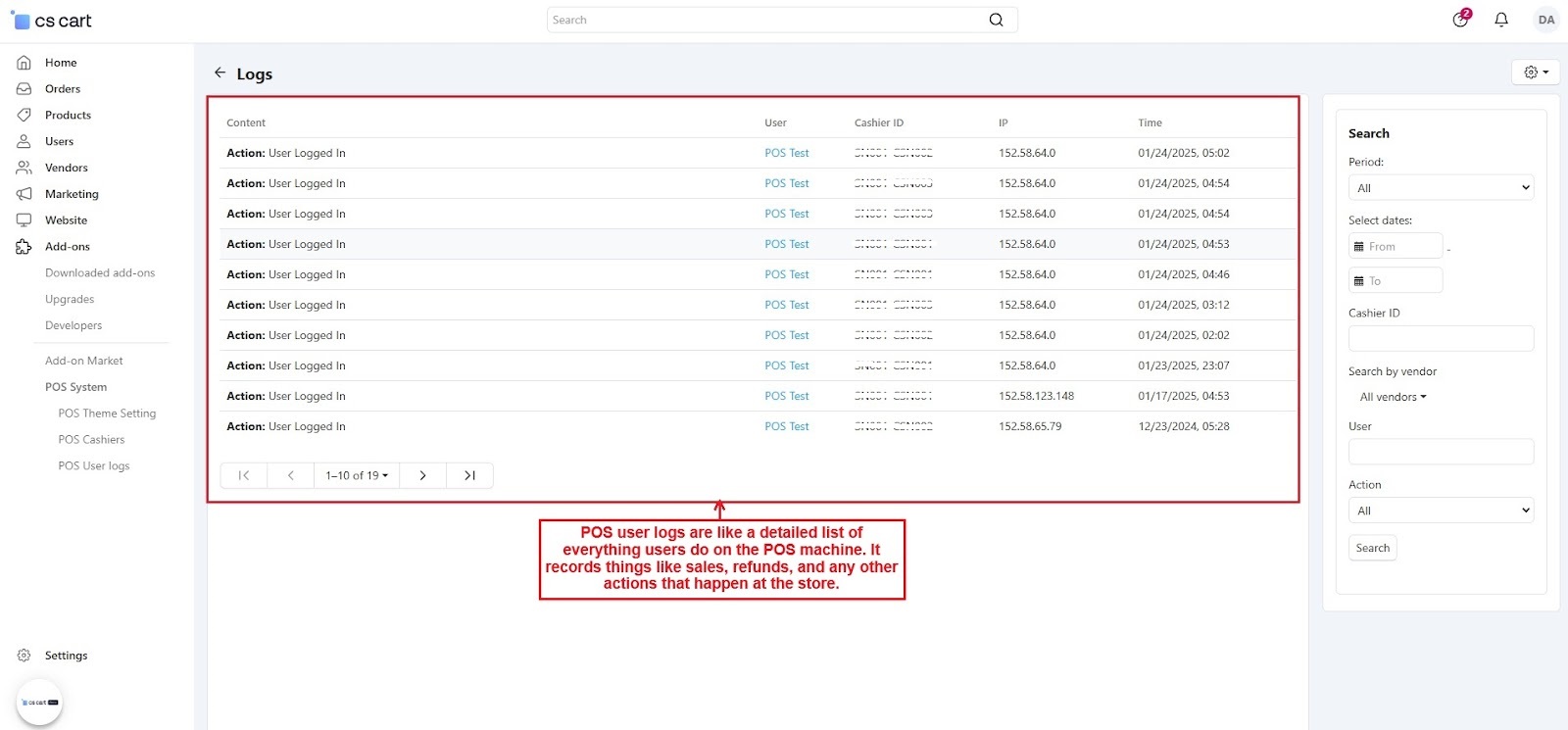The height and width of the screenshot is (730, 1568).
Task: Click the POS Test user link in first row
Action: click(x=786, y=153)
